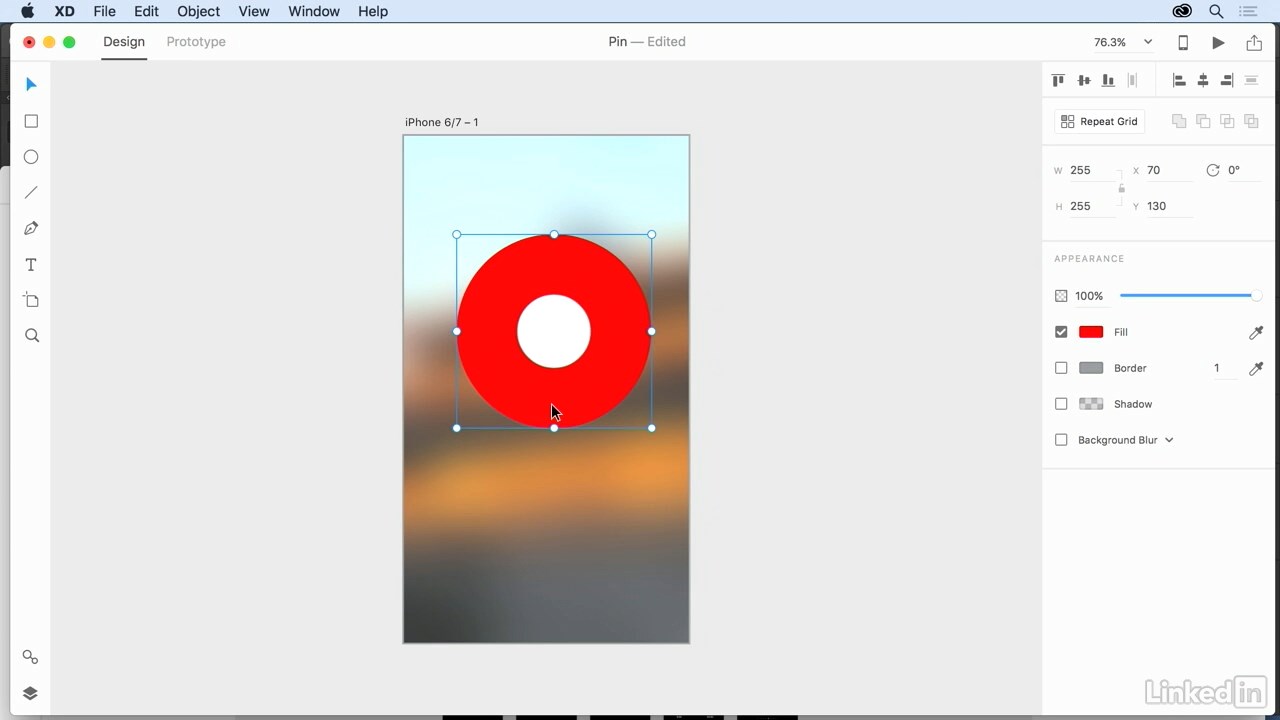Align selection to vertical middle
1280x720 pixels.
pyautogui.click(x=1083, y=80)
